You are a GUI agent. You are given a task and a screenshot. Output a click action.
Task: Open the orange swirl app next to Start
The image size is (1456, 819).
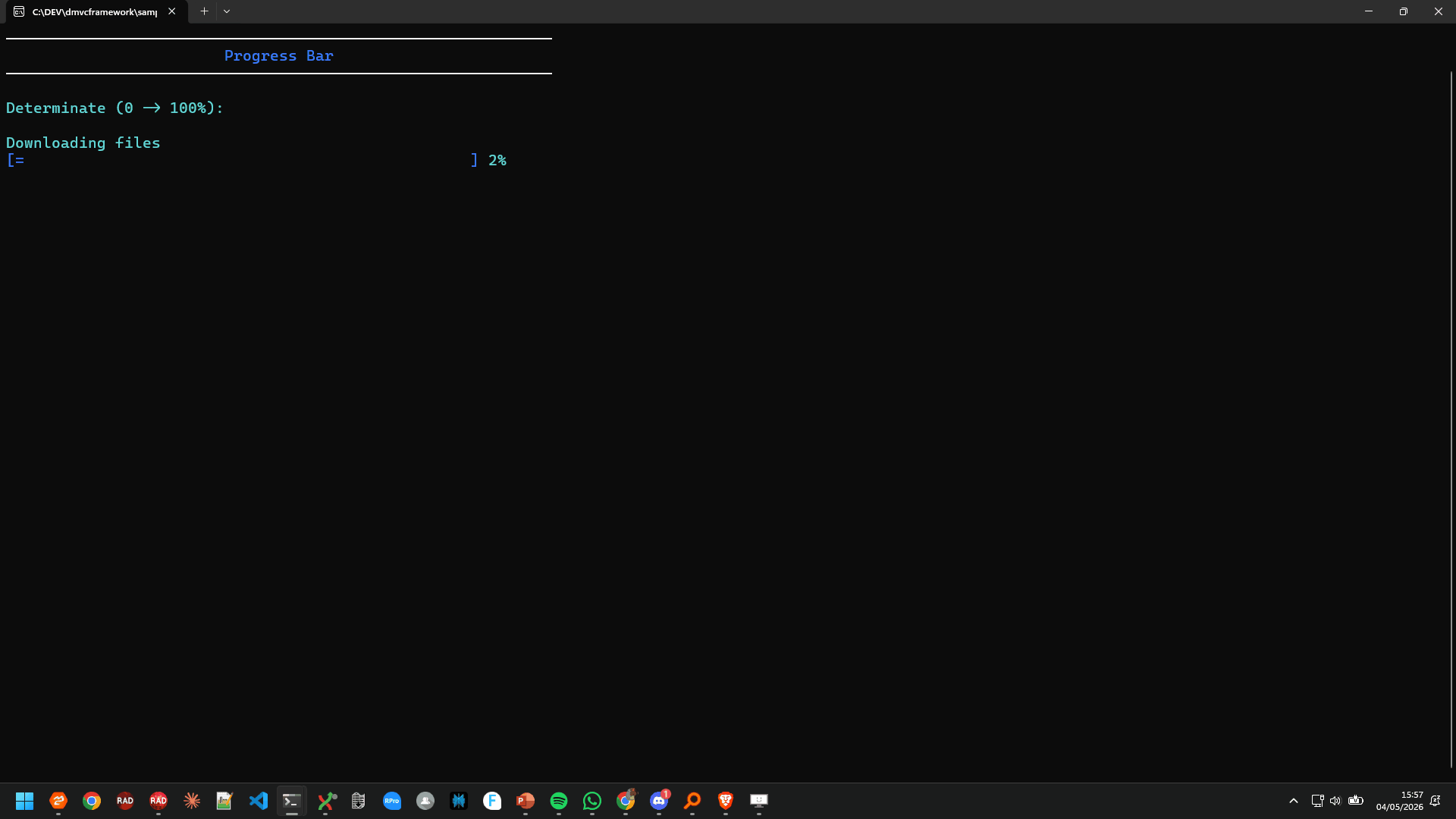tap(58, 801)
